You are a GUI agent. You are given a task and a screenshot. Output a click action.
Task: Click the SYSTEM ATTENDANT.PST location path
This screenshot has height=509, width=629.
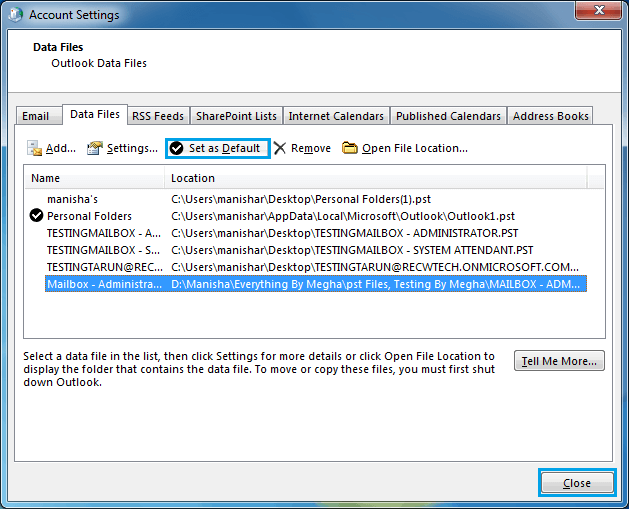click(352, 250)
